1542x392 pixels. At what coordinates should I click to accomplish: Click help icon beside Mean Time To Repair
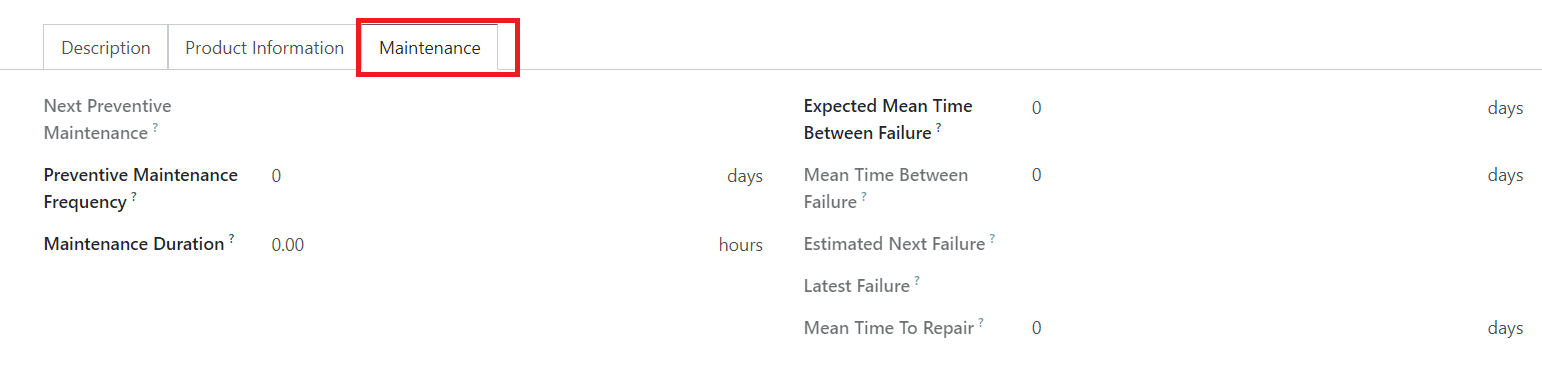(982, 322)
